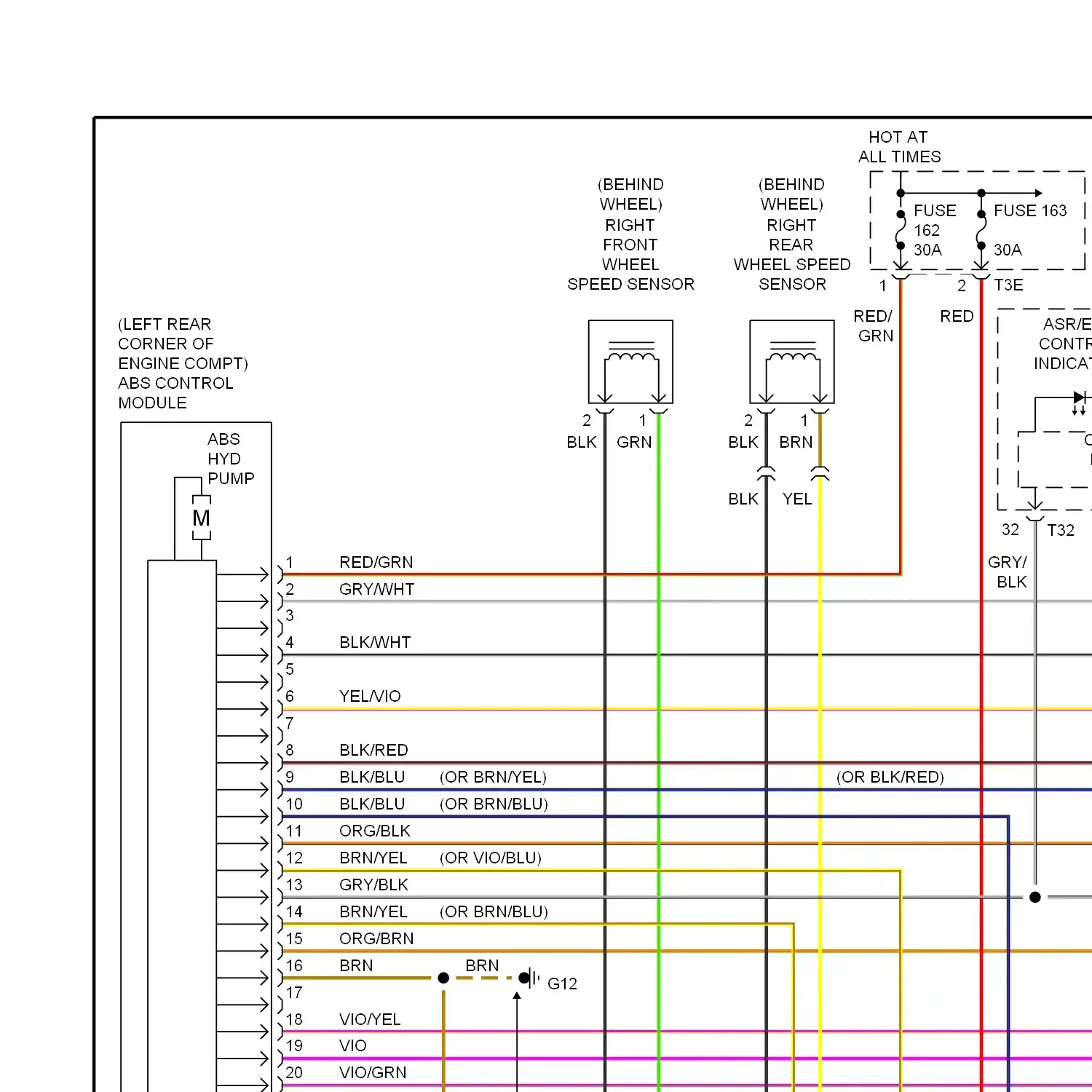Select pin 4 'BLK/WHT' wire label

(375, 642)
